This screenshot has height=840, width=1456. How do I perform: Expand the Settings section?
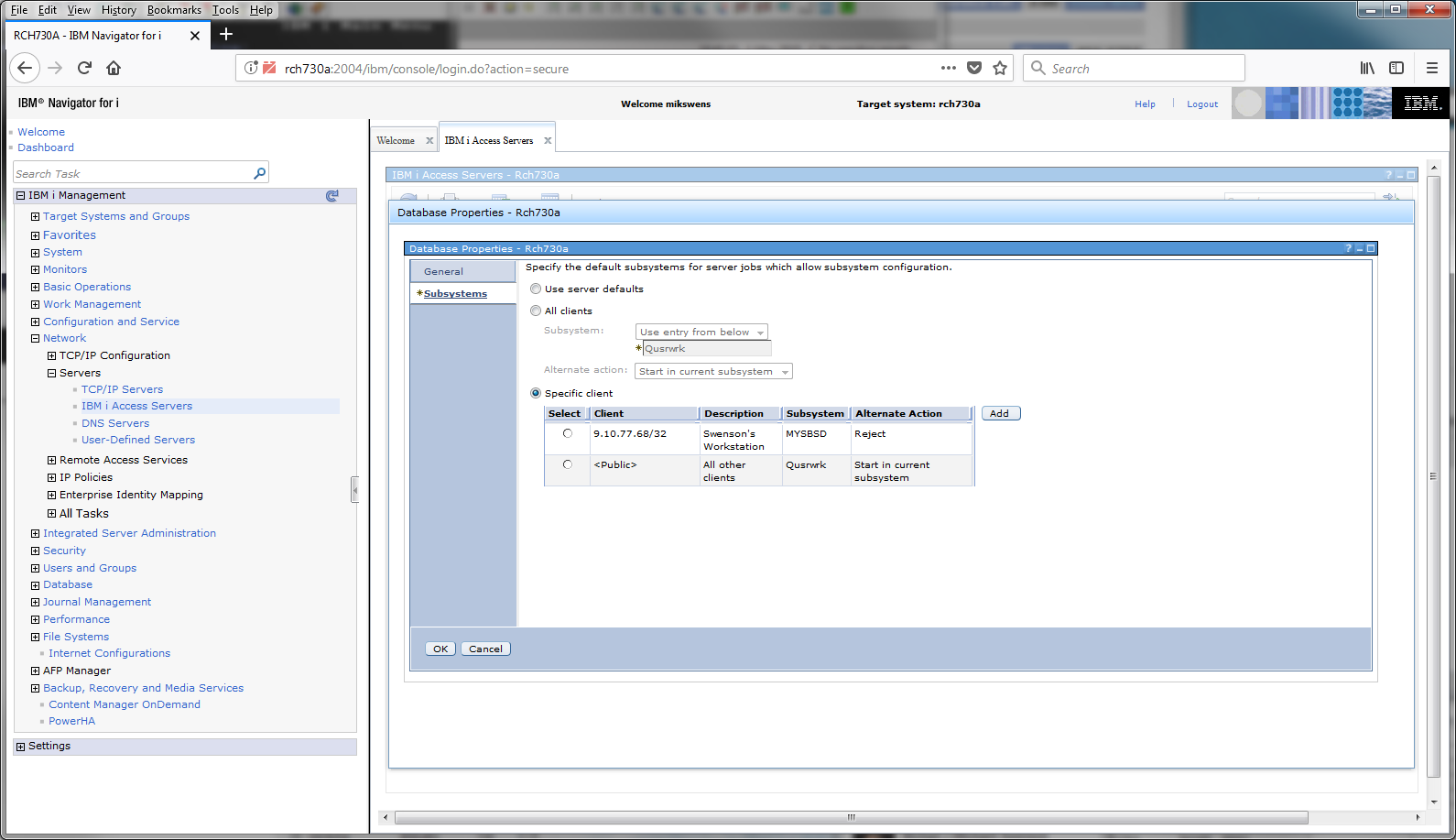(x=20, y=747)
